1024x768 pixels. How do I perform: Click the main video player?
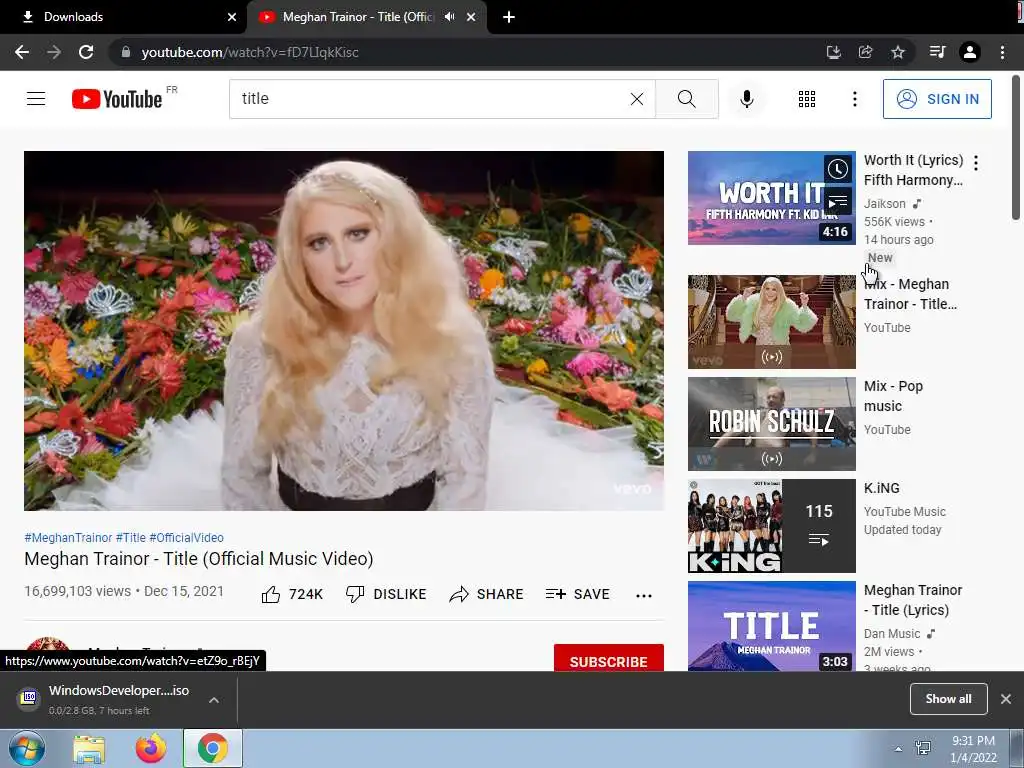pyautogui.click(x=344, y=330)
